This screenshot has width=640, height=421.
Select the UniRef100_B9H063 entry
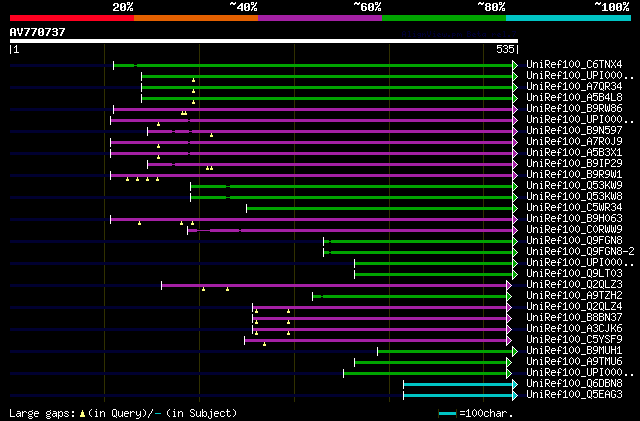(574, 219)
